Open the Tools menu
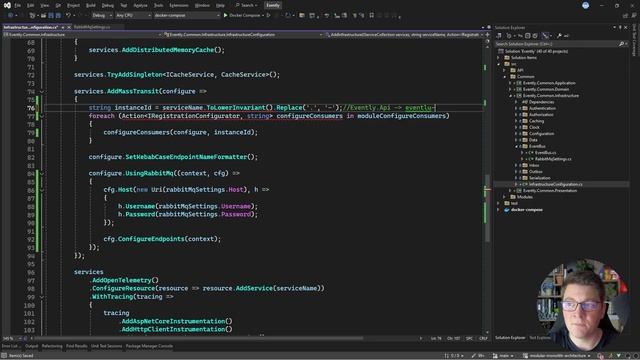 point(158,5)
